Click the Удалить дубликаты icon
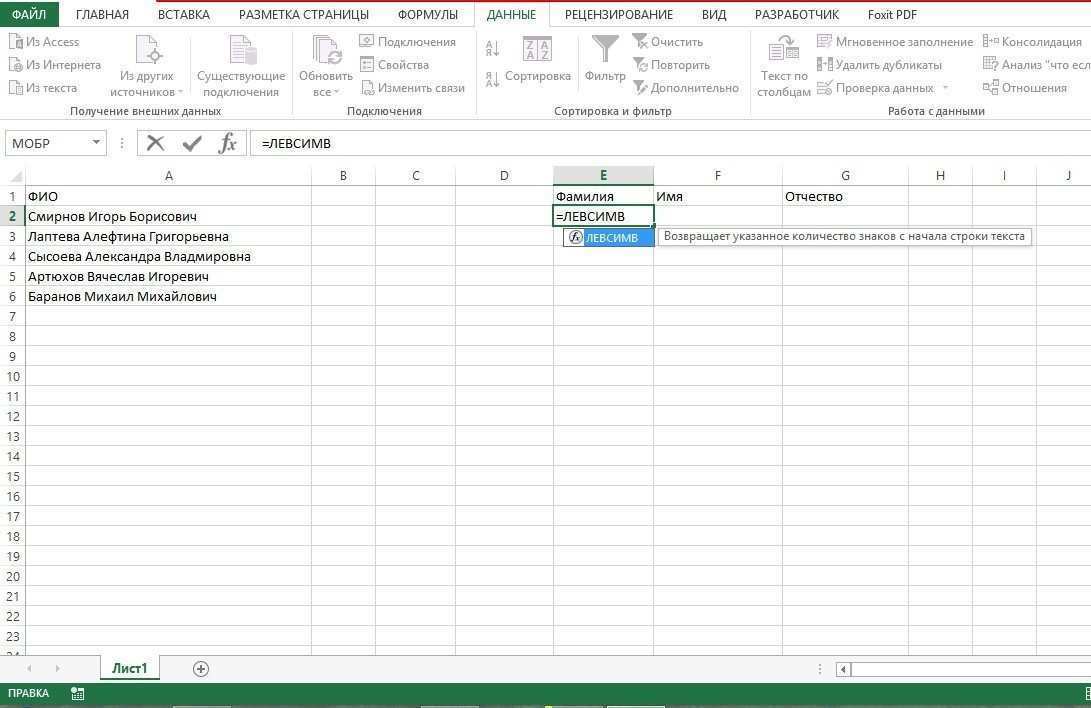1091x708 pixels. click(x=824, y=64)
